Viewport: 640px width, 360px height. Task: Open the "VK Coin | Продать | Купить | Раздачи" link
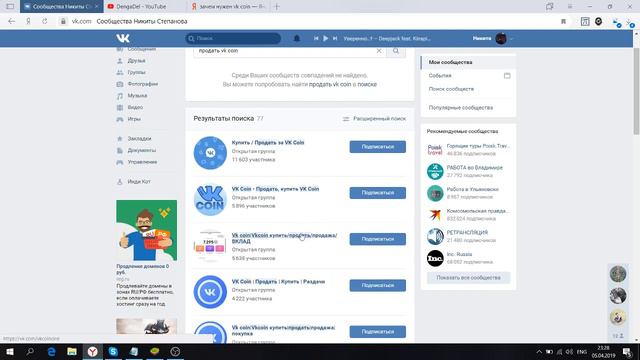click(278, 282)
